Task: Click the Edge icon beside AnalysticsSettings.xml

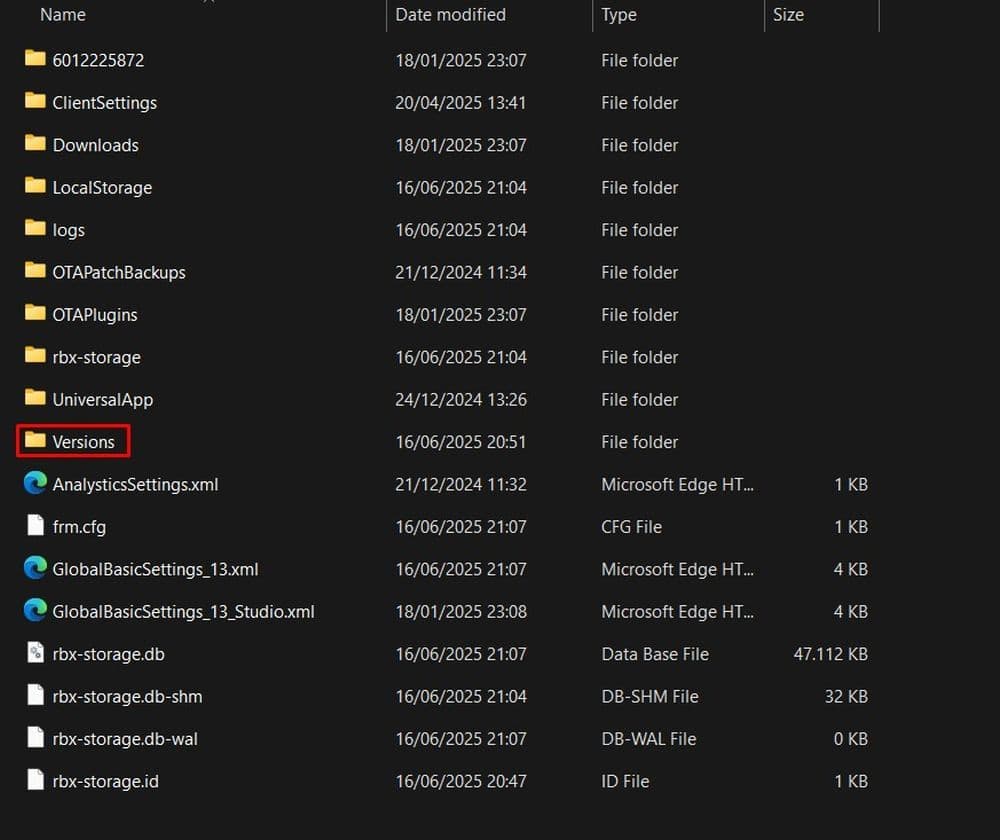Action: [35, 484]
